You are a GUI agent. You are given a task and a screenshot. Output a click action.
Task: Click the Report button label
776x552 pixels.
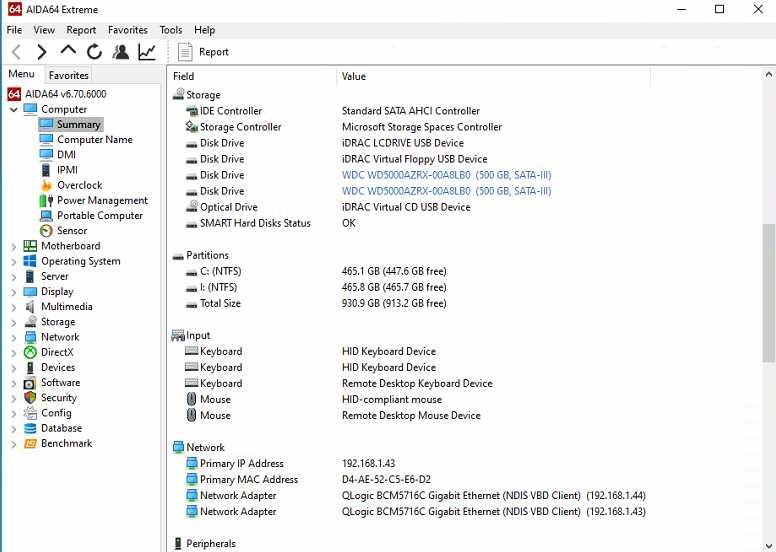214,52
